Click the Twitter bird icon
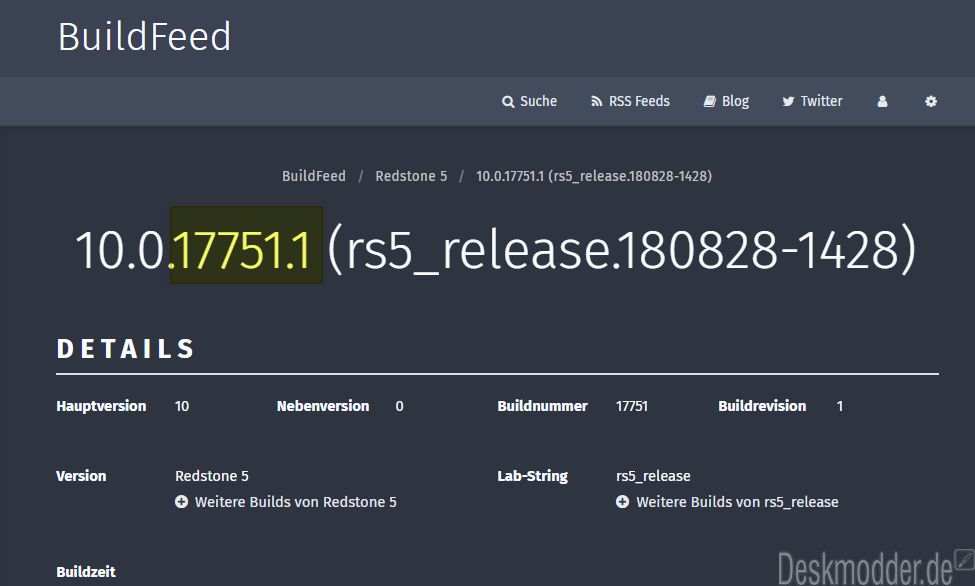Viewport: 975px width, 586px height. point(788,101)
